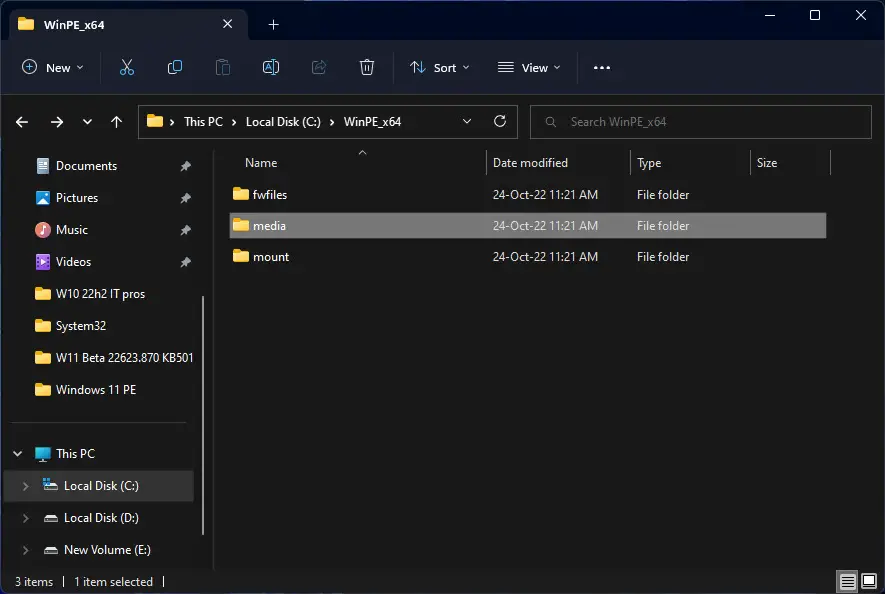
Task: Select the WinPE_x64 tab
Action: [x=128, y=24]
